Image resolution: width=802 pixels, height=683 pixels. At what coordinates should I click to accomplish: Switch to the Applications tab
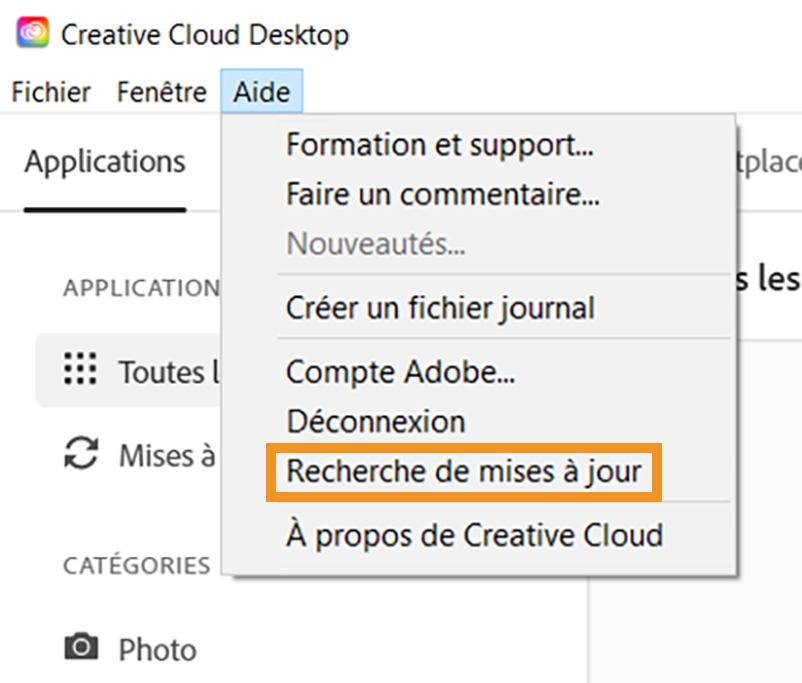103,162
